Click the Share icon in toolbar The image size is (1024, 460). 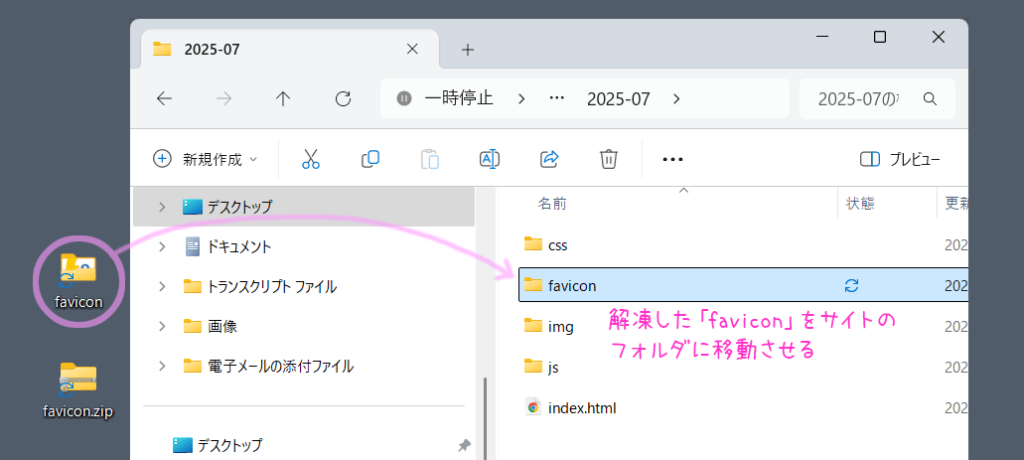click(549, 159)
